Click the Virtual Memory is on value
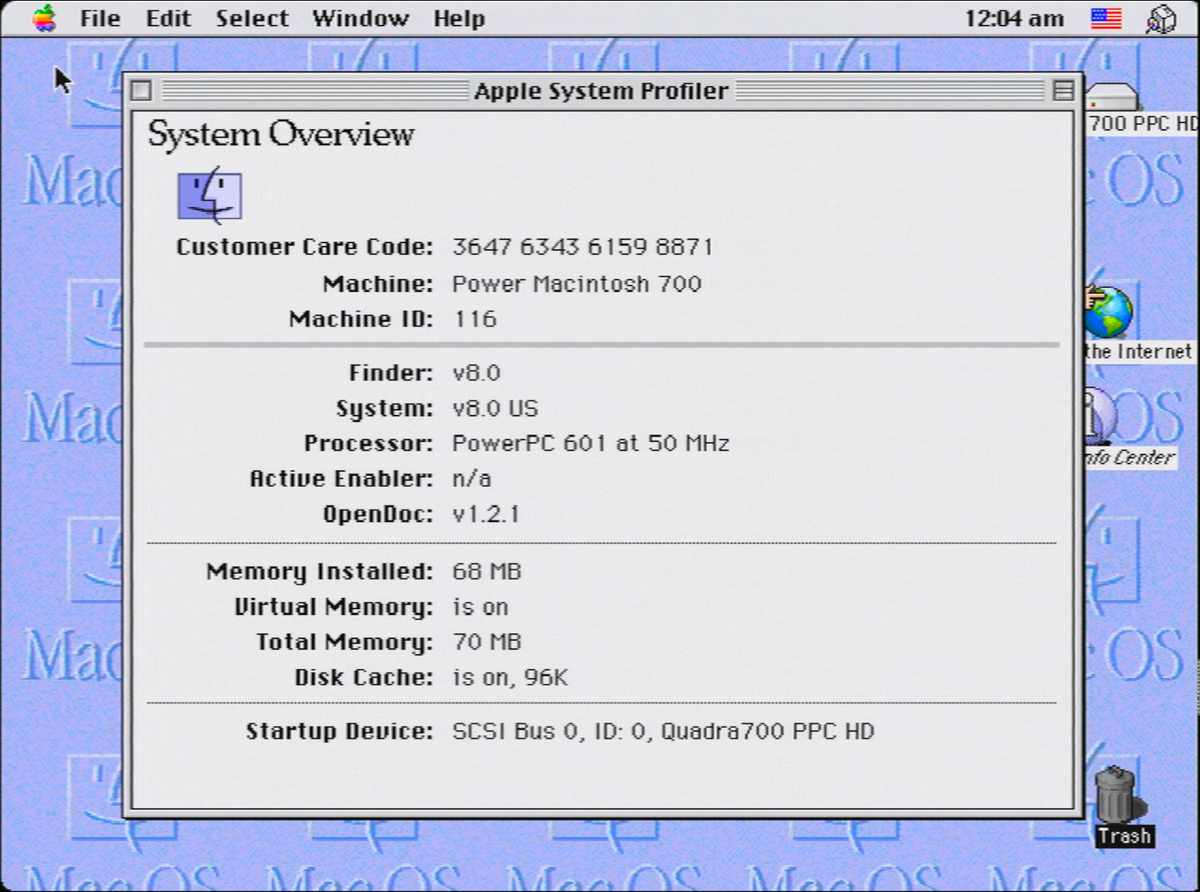The width and height of the screenshot is (1200, 892). [480, 607]
